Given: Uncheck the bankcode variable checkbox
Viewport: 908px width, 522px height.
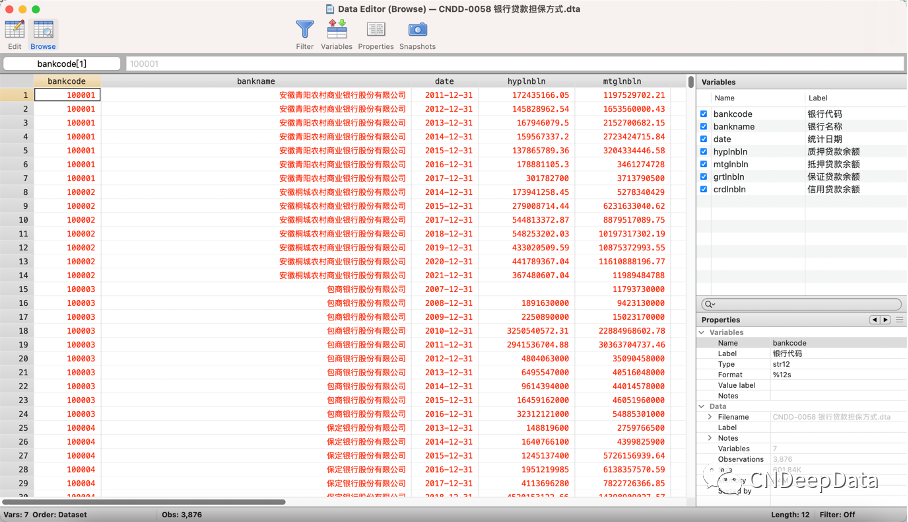Looking at the screenshot, I should pyautogui.click(x=704, y=114).
